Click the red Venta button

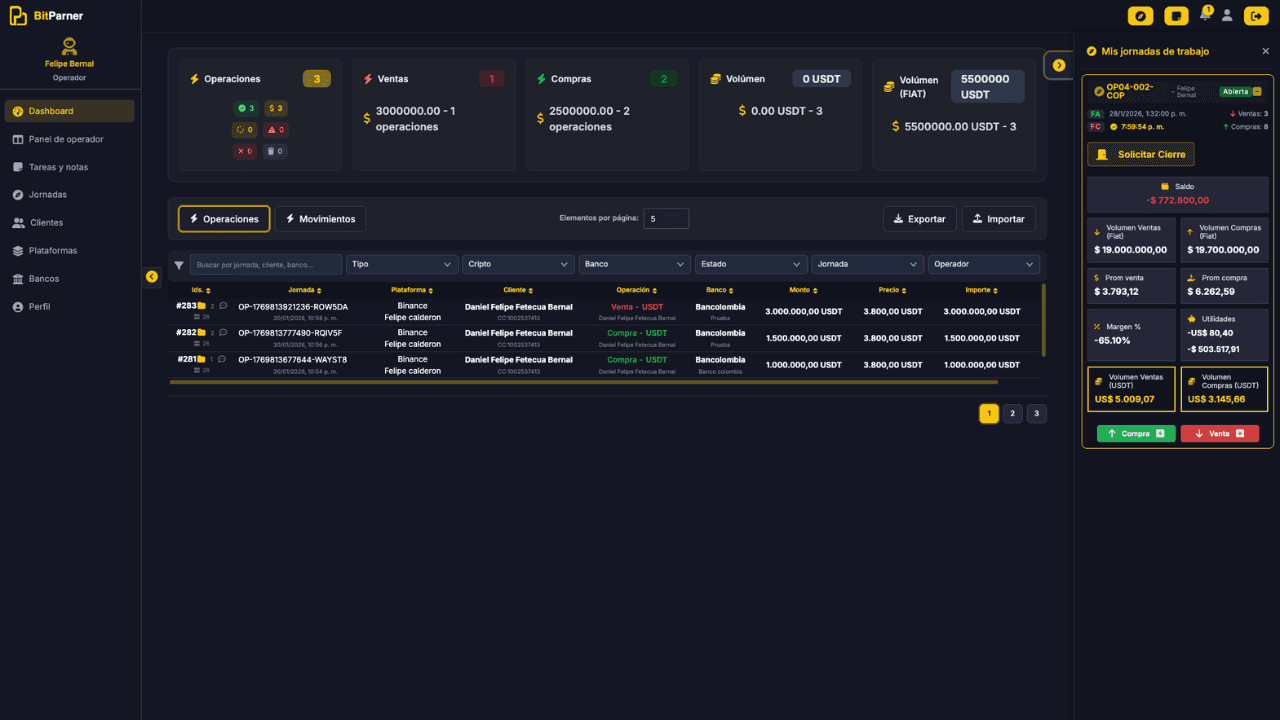coord(1220,434)
